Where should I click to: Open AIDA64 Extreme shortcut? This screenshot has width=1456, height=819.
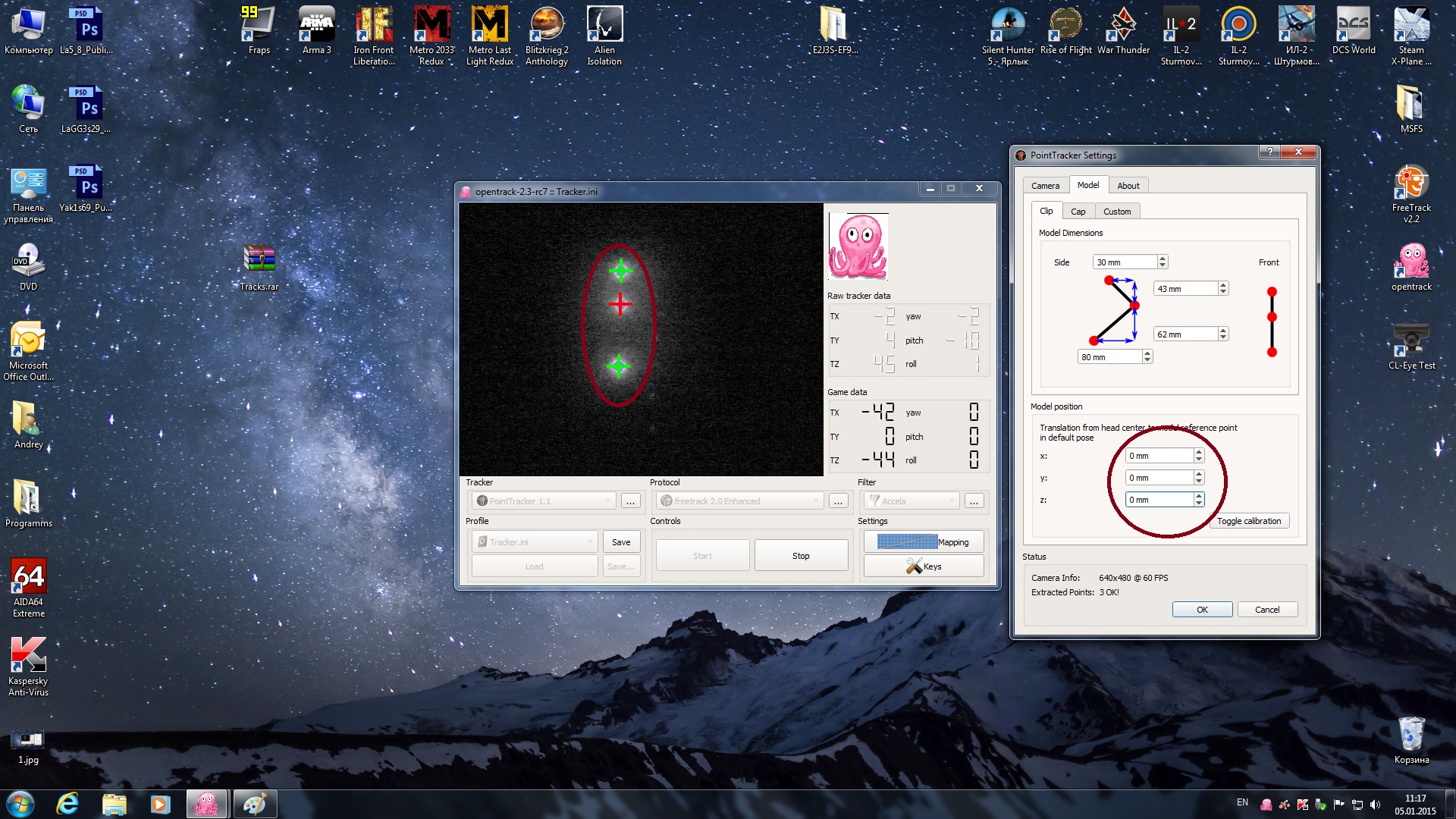[28, 588]
